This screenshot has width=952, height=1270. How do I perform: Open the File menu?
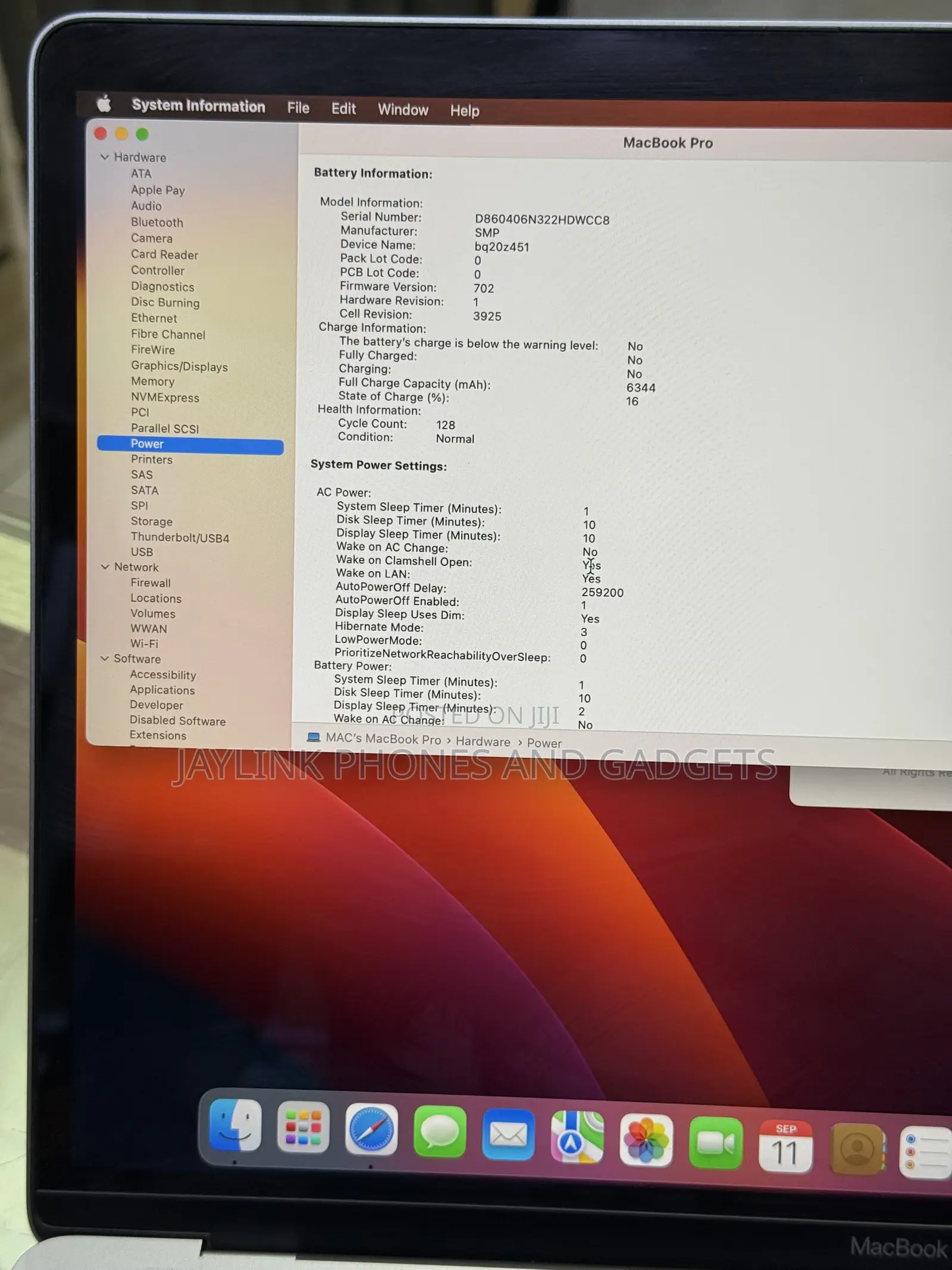coord(298,108)
